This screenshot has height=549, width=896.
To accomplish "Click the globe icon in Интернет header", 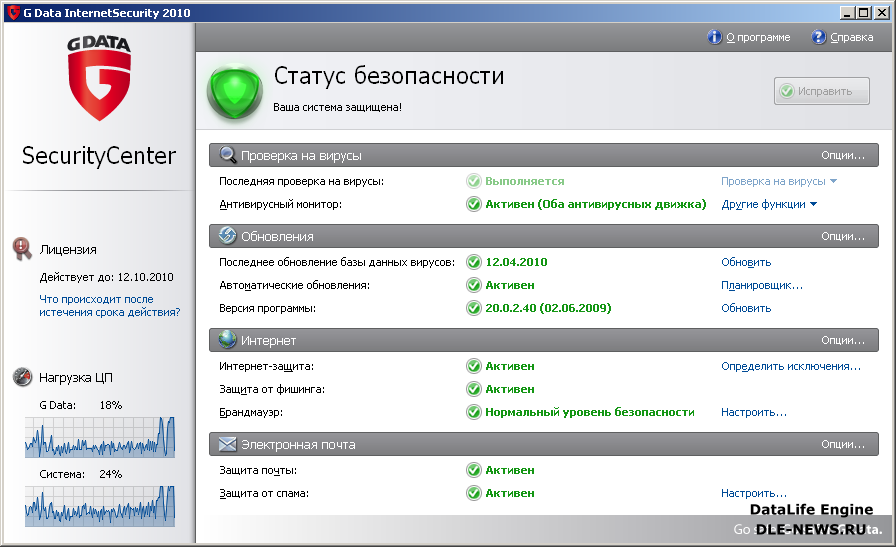I will [x=227, y=339].
